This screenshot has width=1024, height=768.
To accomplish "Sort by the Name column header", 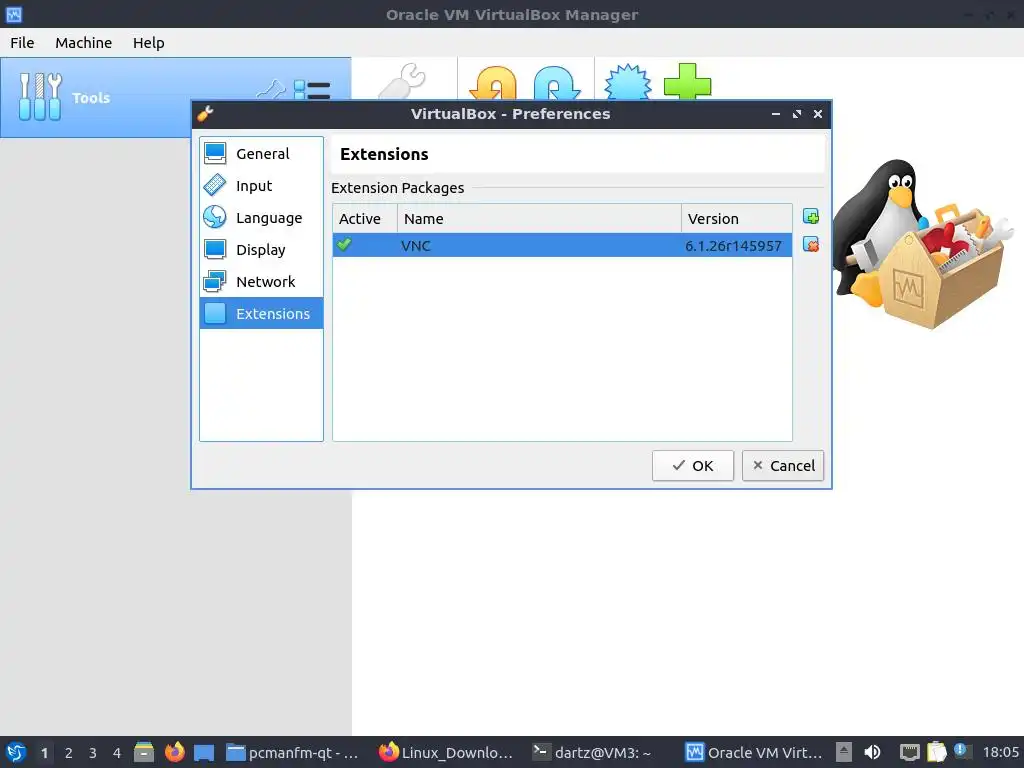I will (x=539, y=219).
